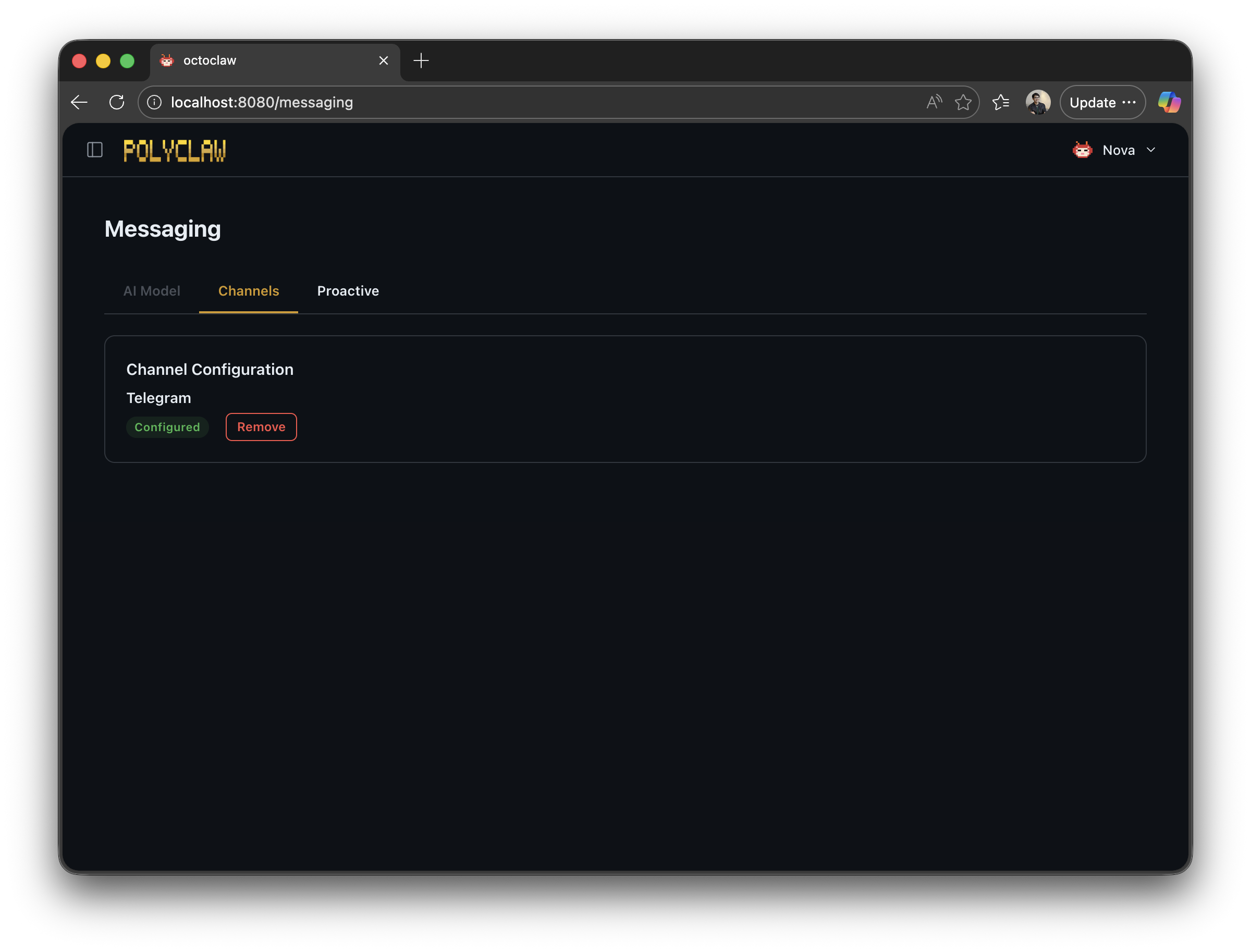Click the Nova robot avatar icon

click(1082, 150)
